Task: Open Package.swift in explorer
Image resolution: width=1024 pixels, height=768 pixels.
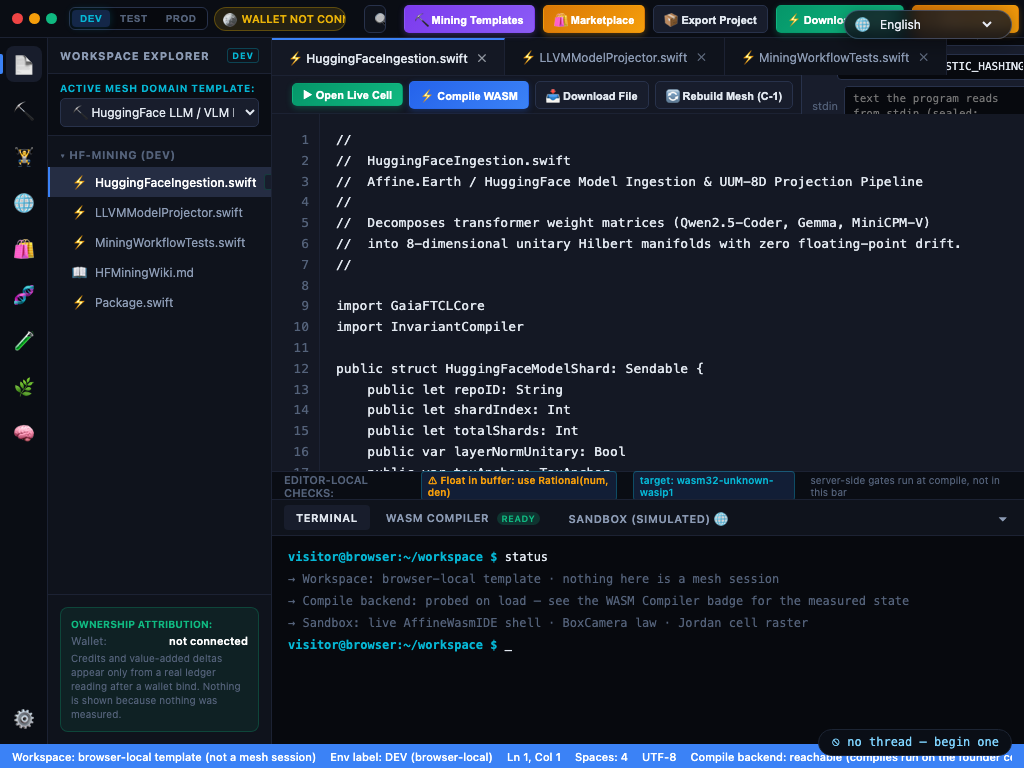Action: pyautogui.click(x=160, y=302)
